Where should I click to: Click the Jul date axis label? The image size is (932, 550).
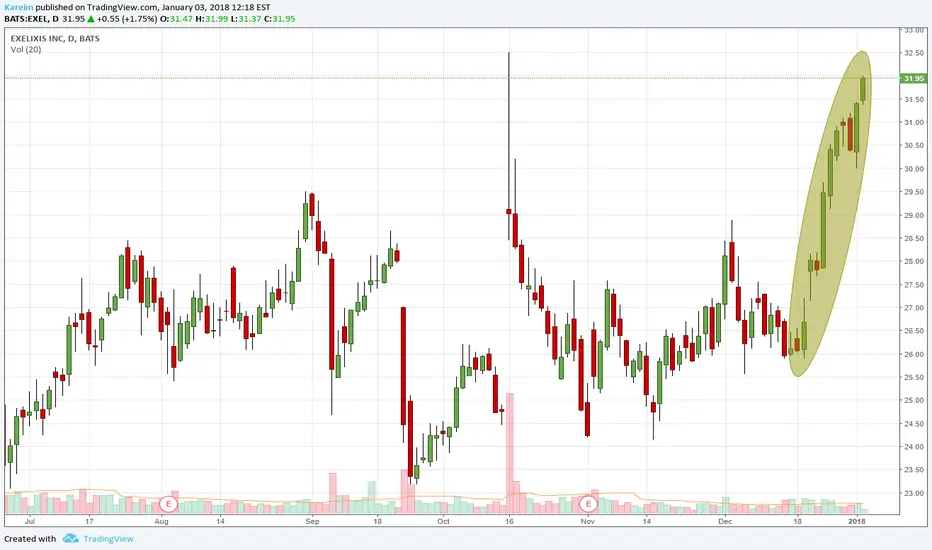(30, 521)
